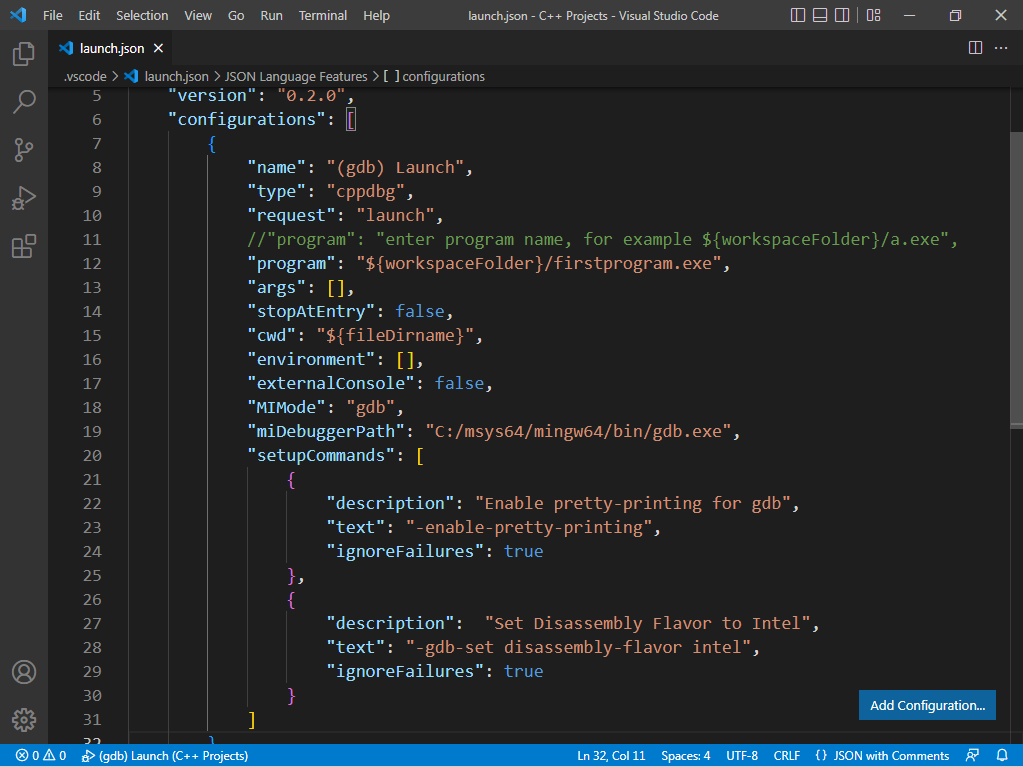Screen dimensions: 1023x767
Task: Open the Terminal menu
Action: [x=322, y=16]
